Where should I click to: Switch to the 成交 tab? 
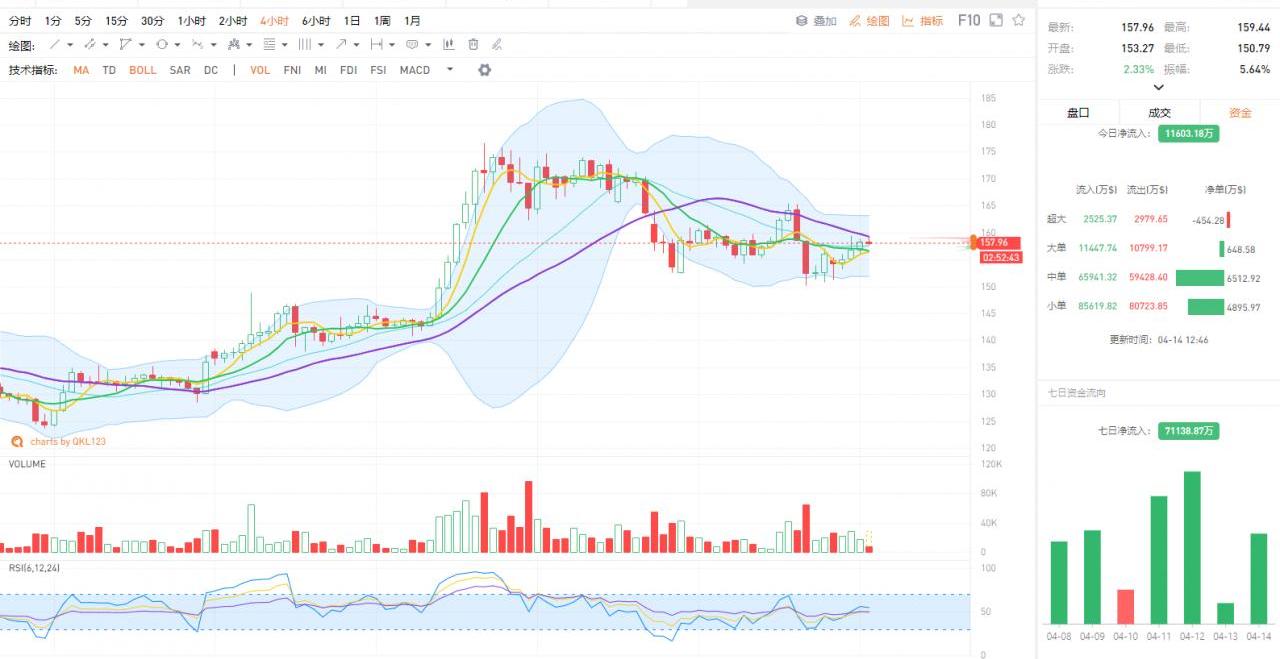click(x=1159, y=113)
